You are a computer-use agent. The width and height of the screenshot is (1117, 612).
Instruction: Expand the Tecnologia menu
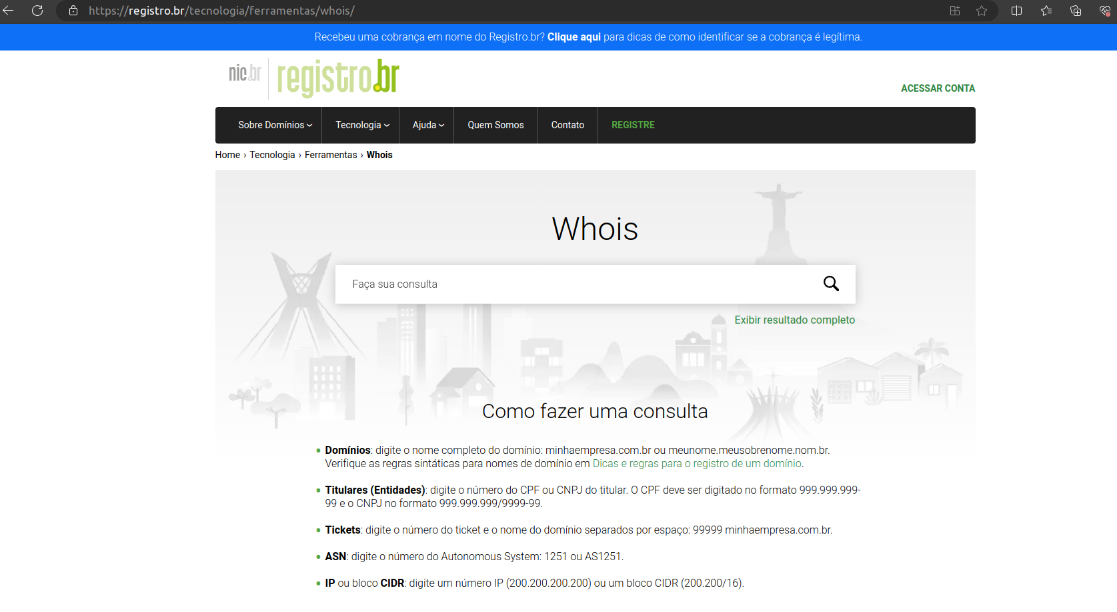point(362,125)
